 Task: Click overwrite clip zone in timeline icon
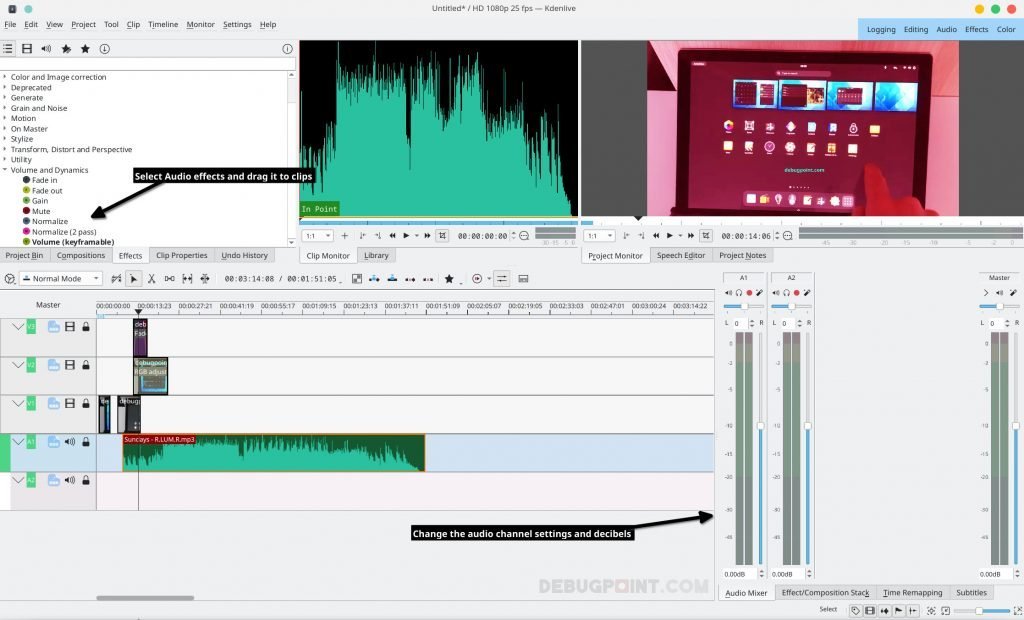pos(392,279)
